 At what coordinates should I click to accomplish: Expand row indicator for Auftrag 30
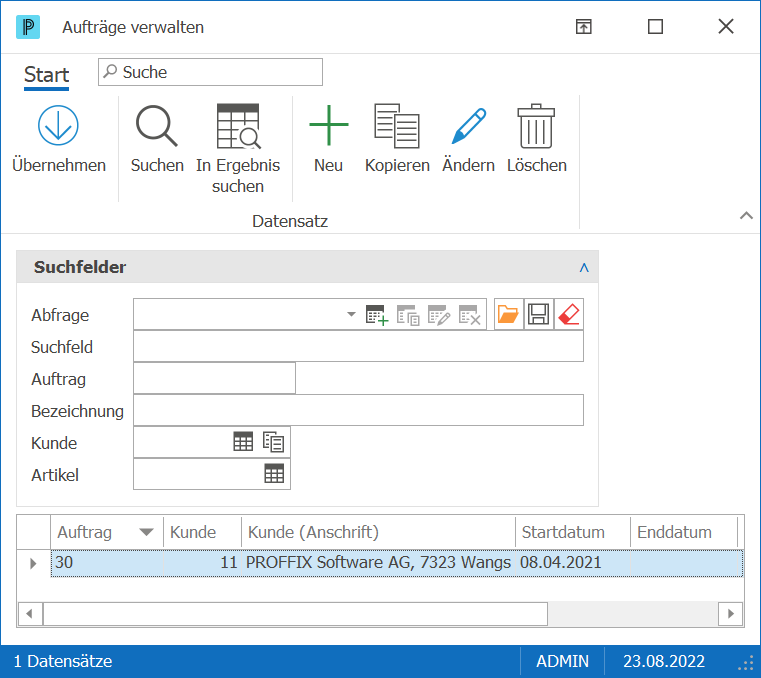click(33, 563)
